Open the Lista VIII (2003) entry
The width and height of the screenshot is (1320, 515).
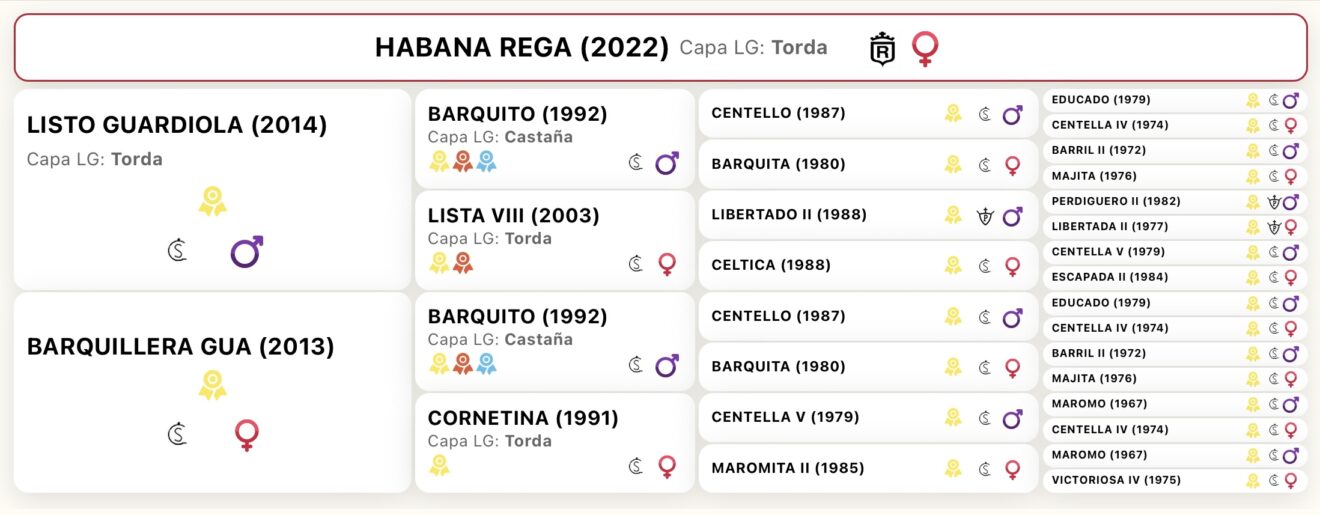[x=555, y=240]
